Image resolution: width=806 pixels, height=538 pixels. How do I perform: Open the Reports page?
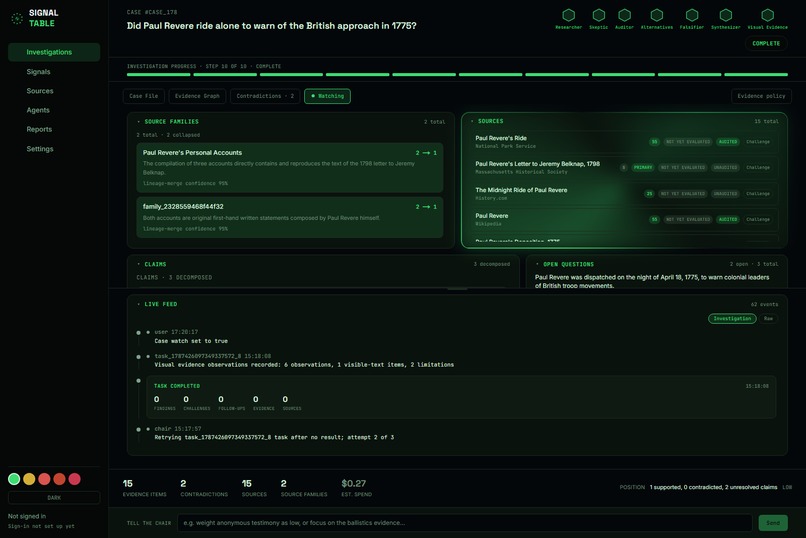click(x=39, y=129)
